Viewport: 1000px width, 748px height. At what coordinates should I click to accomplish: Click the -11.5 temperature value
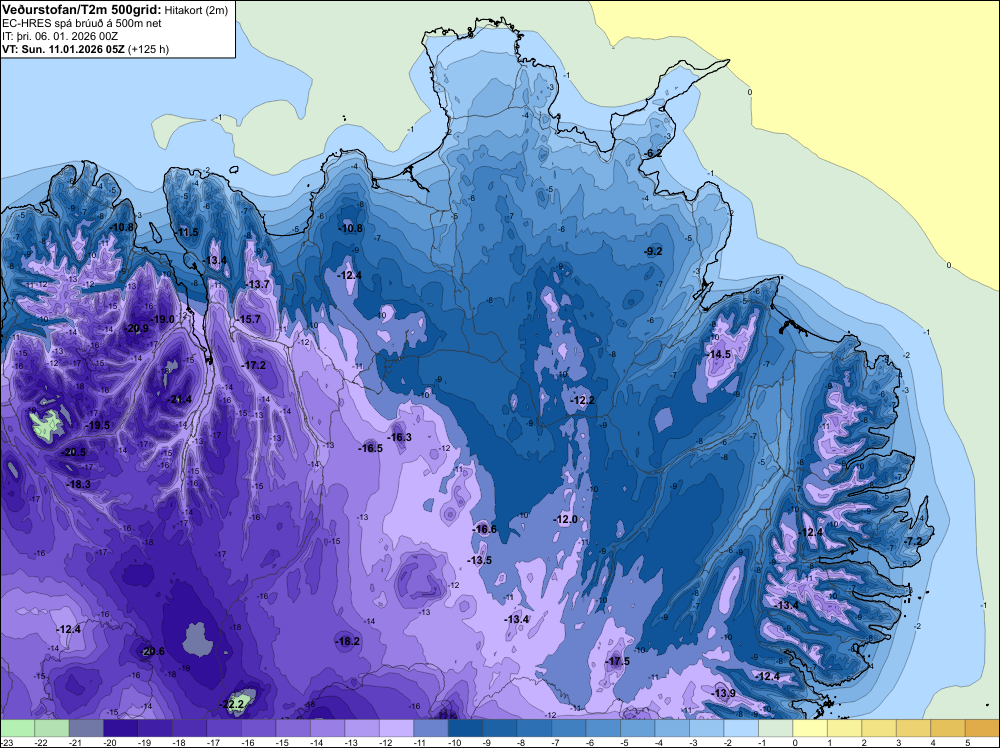coord(186,232)
